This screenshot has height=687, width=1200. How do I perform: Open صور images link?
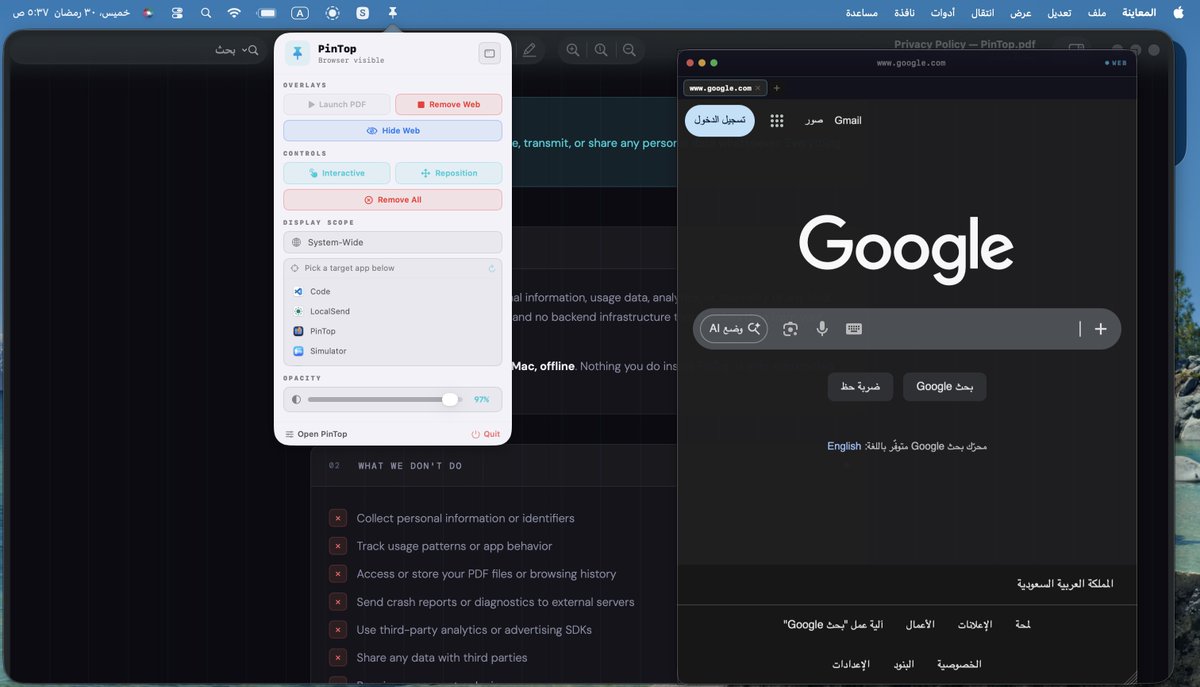[x=814, y=120]
